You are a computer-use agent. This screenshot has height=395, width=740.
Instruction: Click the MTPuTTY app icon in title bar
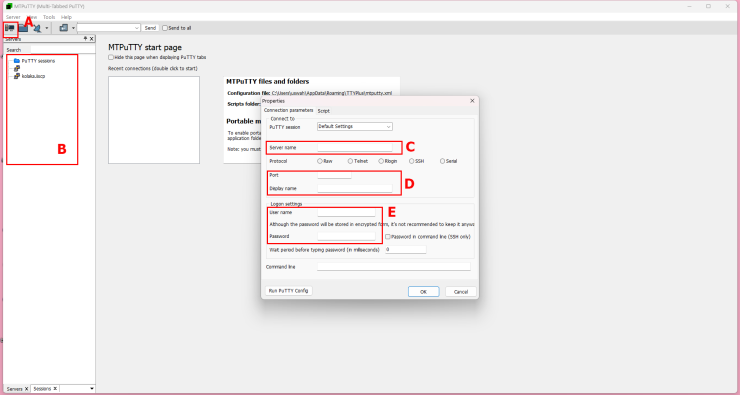(9, 6)
